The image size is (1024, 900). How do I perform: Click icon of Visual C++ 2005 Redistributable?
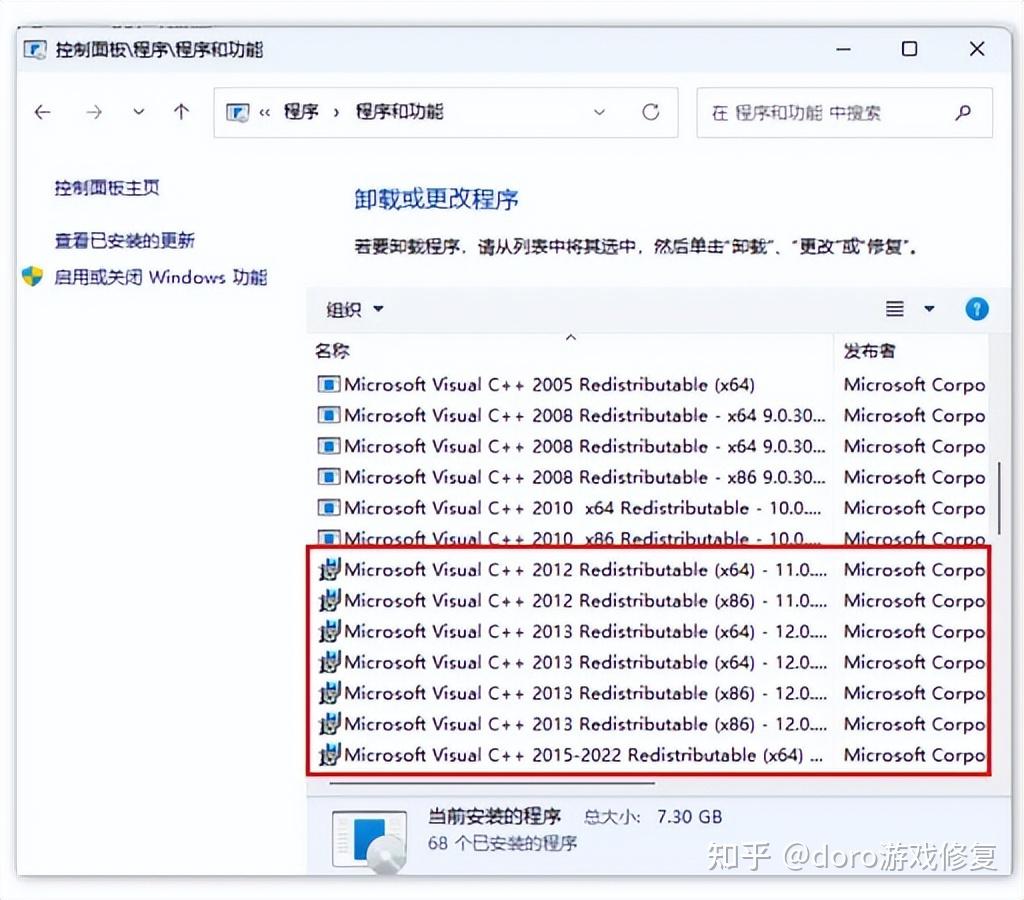[x=328, y=385]
